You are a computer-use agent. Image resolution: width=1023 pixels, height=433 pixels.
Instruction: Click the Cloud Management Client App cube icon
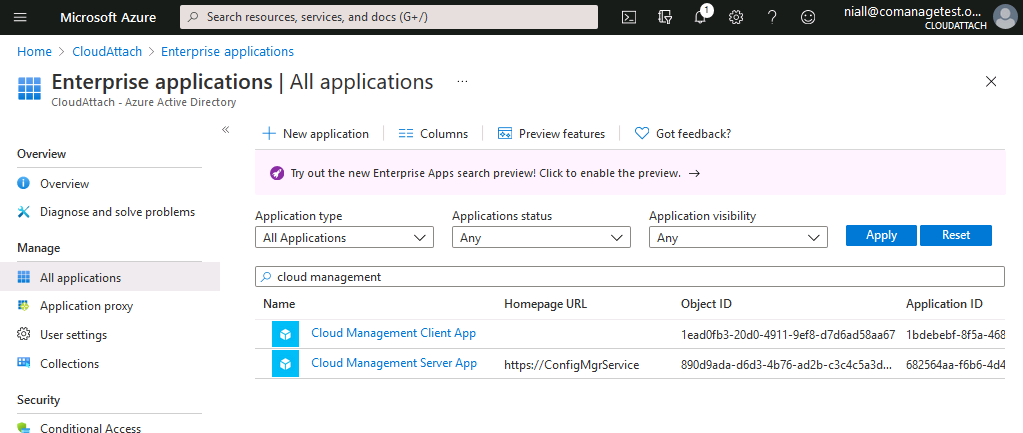pyautogui.click(x=285, y=335)
